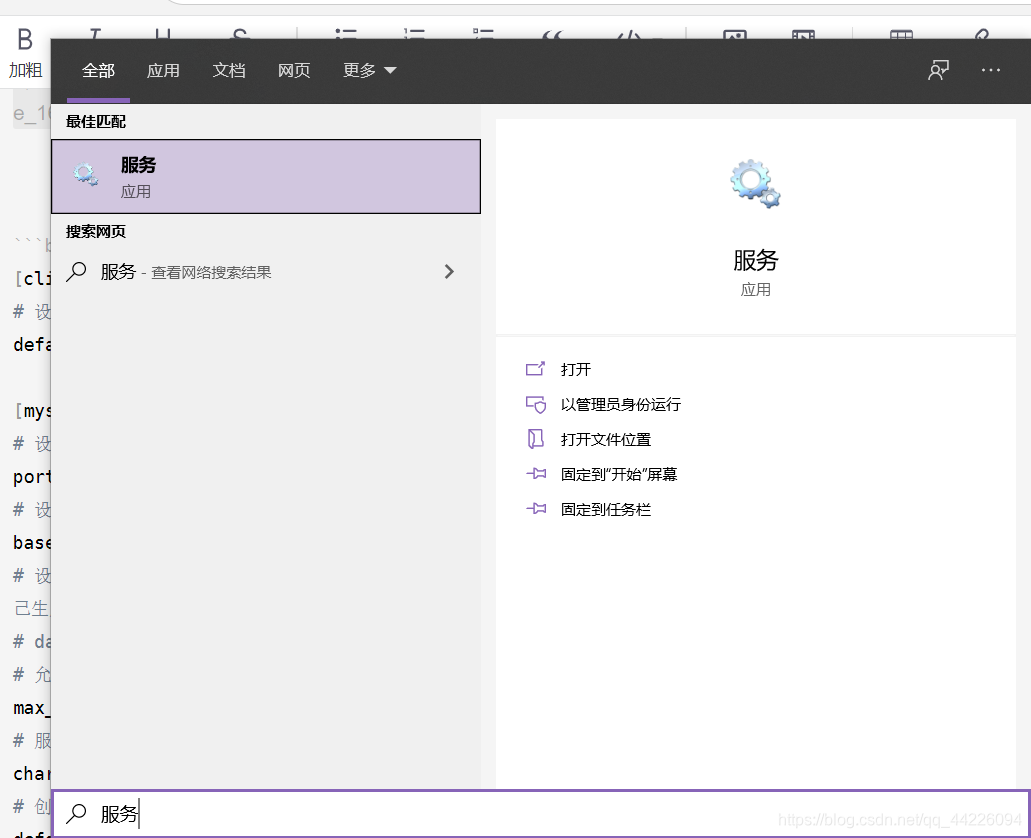Viewport: 1031px width, 838px height.
Task: Expand the 更多 dropdown menu
Action: point(370,70)
